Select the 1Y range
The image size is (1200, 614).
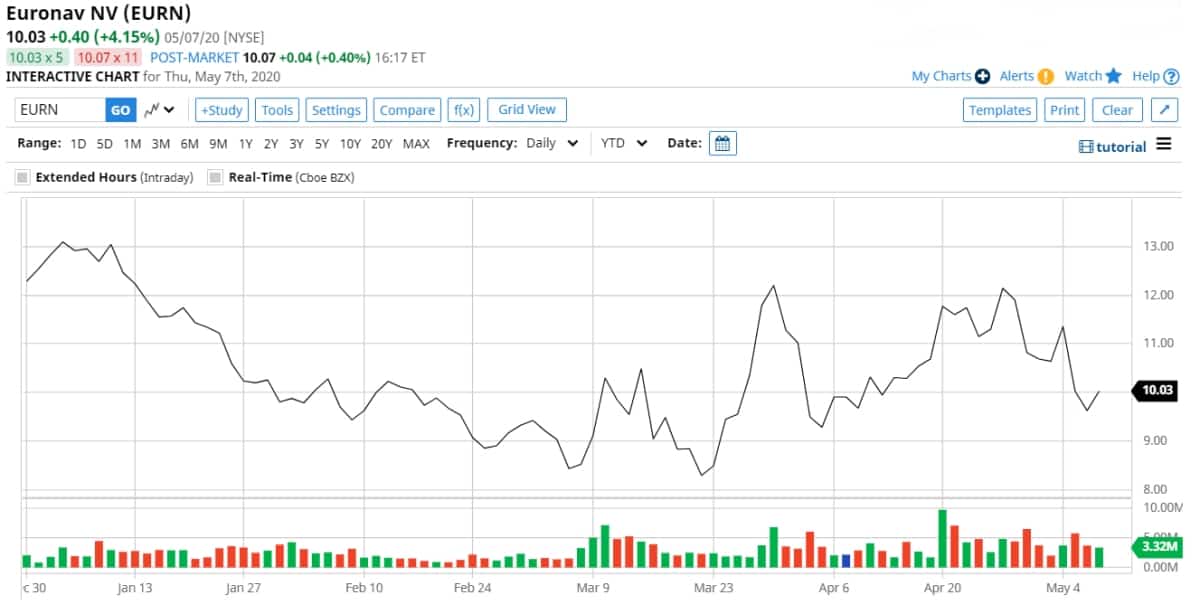click(x=246, y=144)
